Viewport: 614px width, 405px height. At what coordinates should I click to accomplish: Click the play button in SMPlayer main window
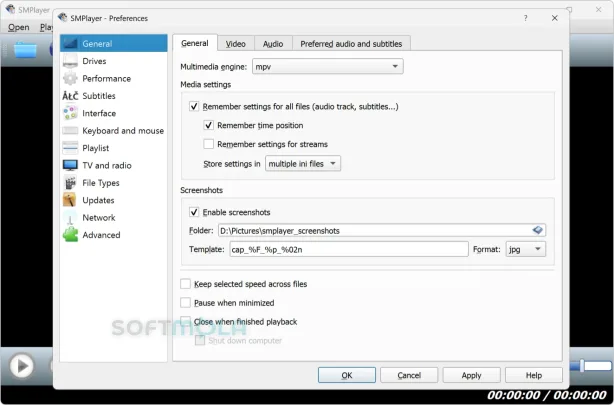(x=21, y=366)
